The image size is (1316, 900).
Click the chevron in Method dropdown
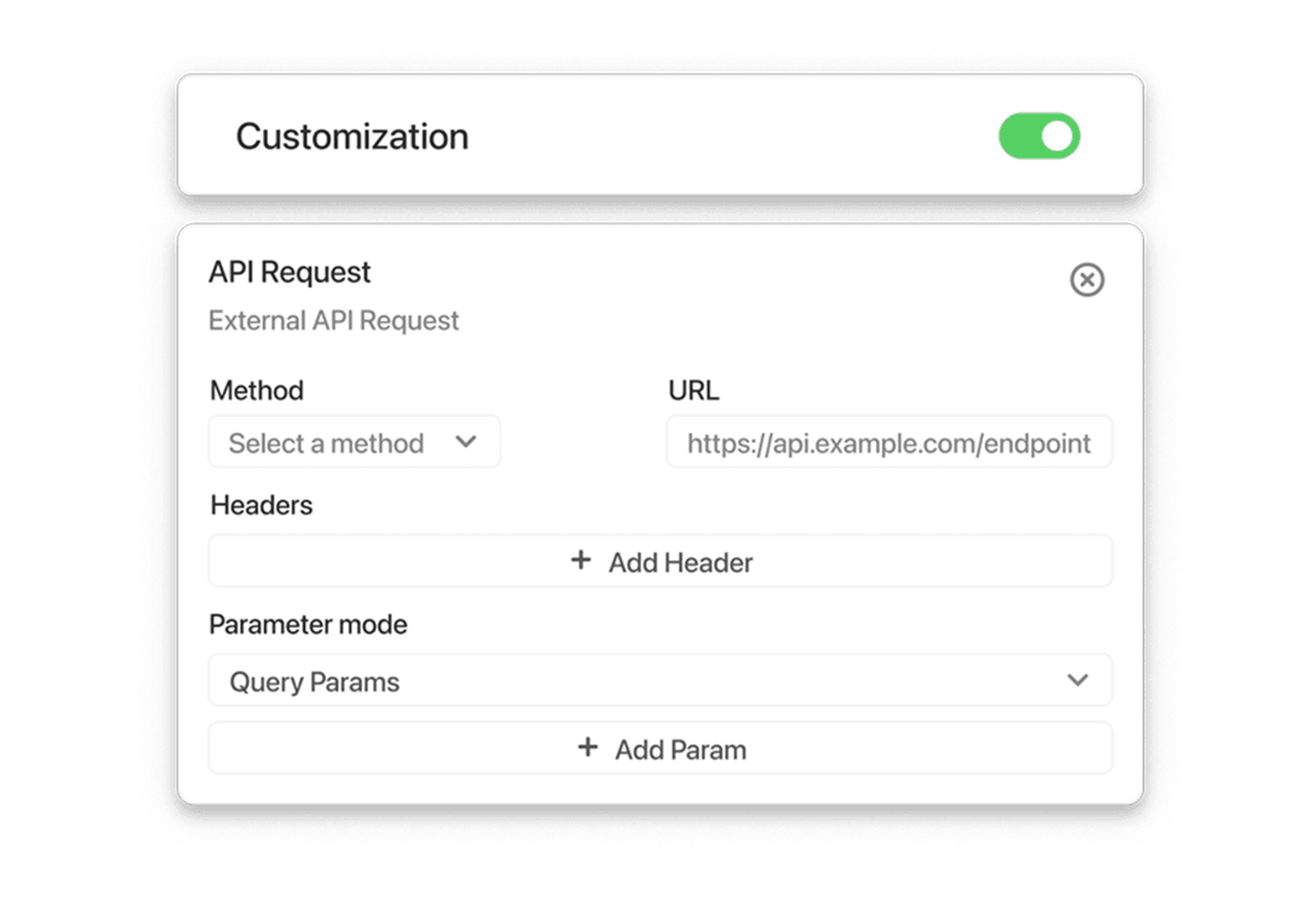click(x=466, y=441)
